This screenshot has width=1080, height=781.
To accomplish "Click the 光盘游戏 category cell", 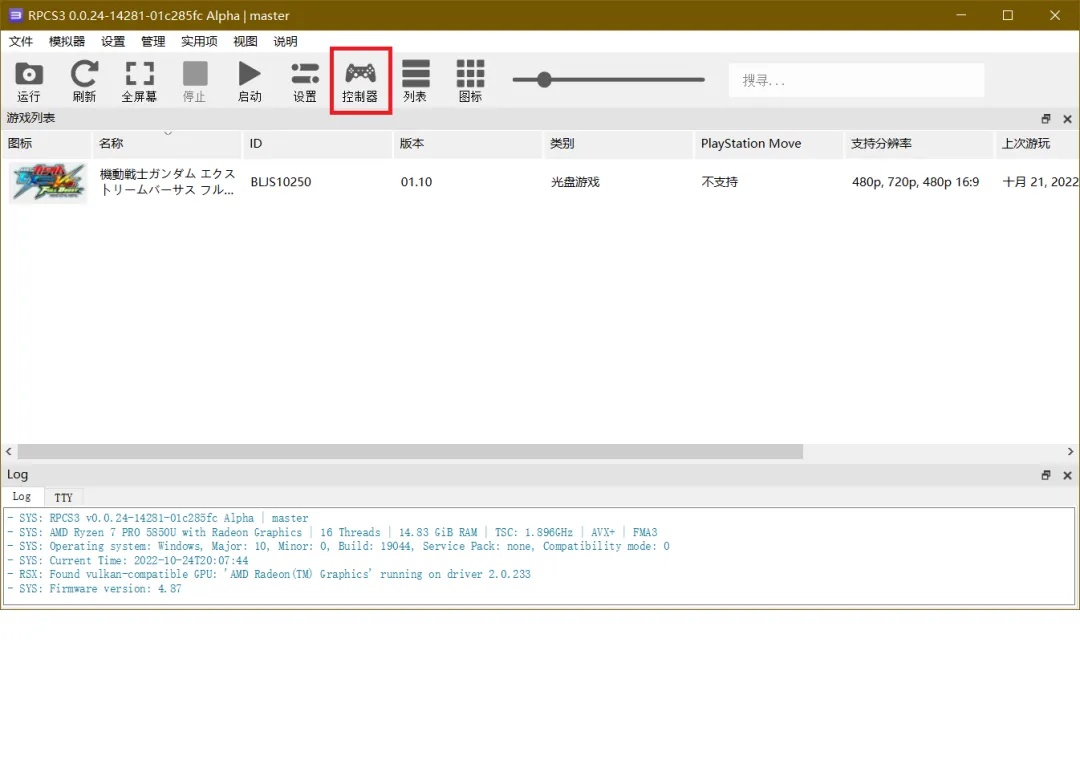I will tap(575, 182).
